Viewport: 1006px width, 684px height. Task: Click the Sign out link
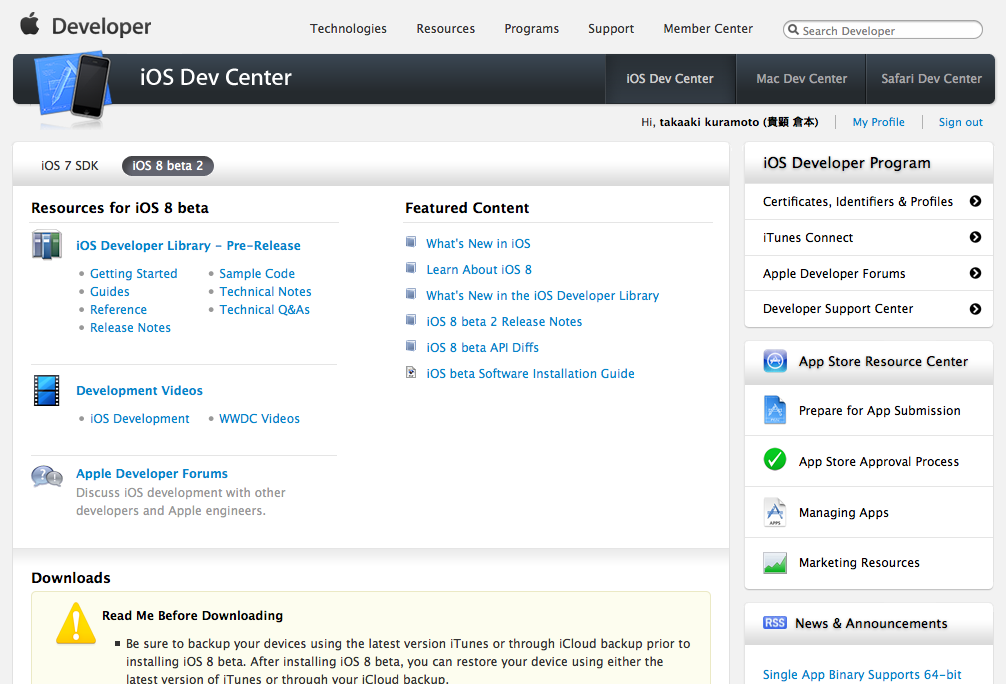pyautogui.click(x=960, y=122)
